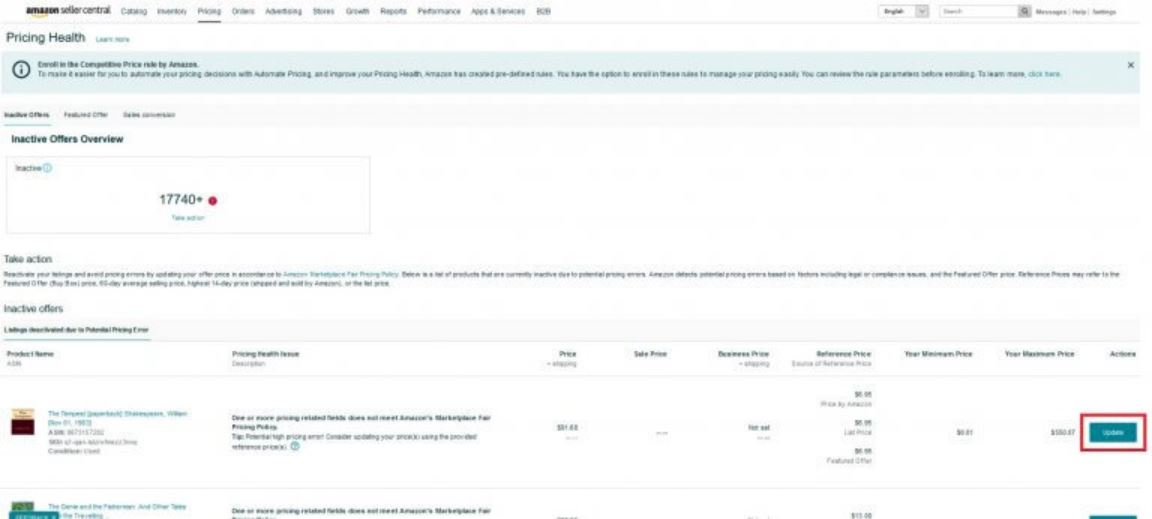This screenshot has height=519, width=1152.
Task: Dismiss the Competitive Price rule banner
Action: pyautogui.click(x=1130, y=65)
